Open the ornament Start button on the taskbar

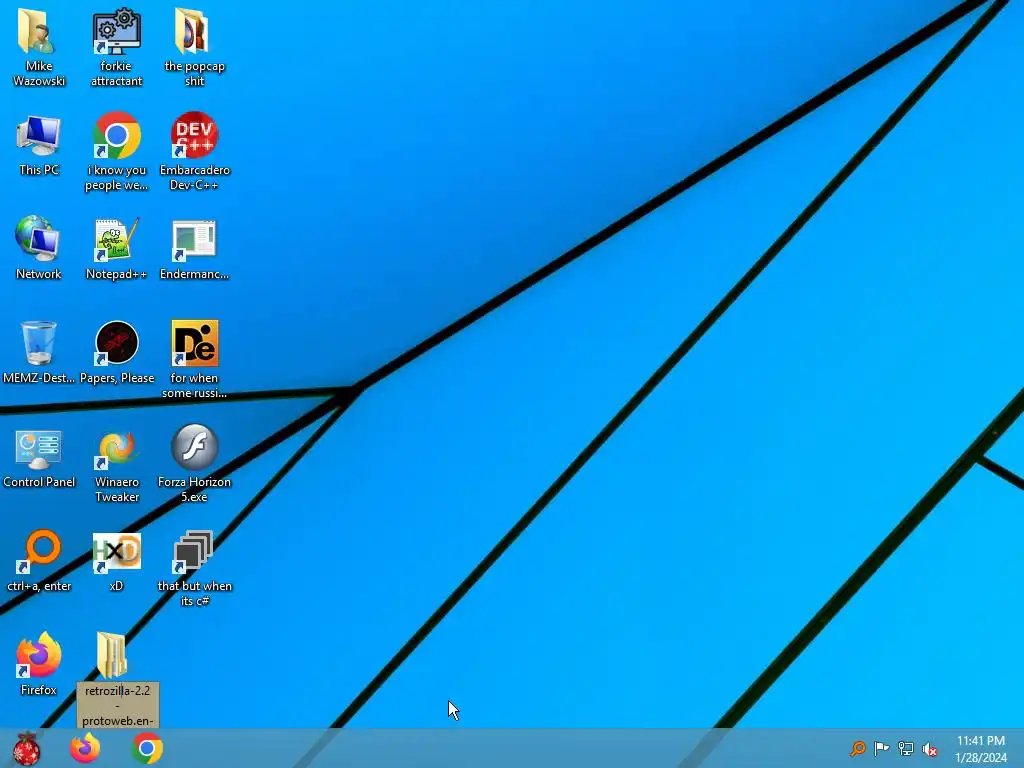[26, 748]
